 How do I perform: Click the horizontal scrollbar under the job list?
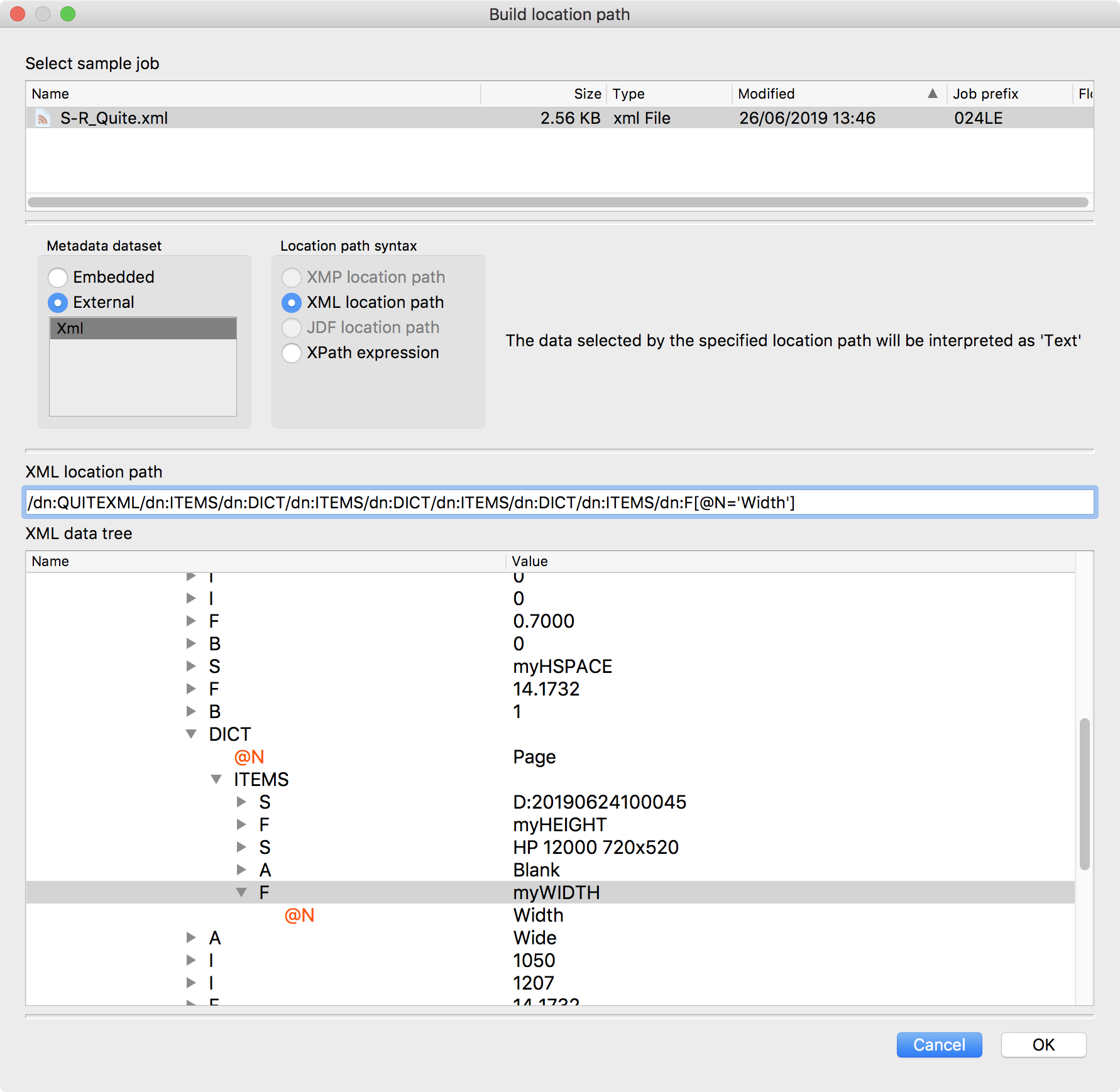point(558,202)
